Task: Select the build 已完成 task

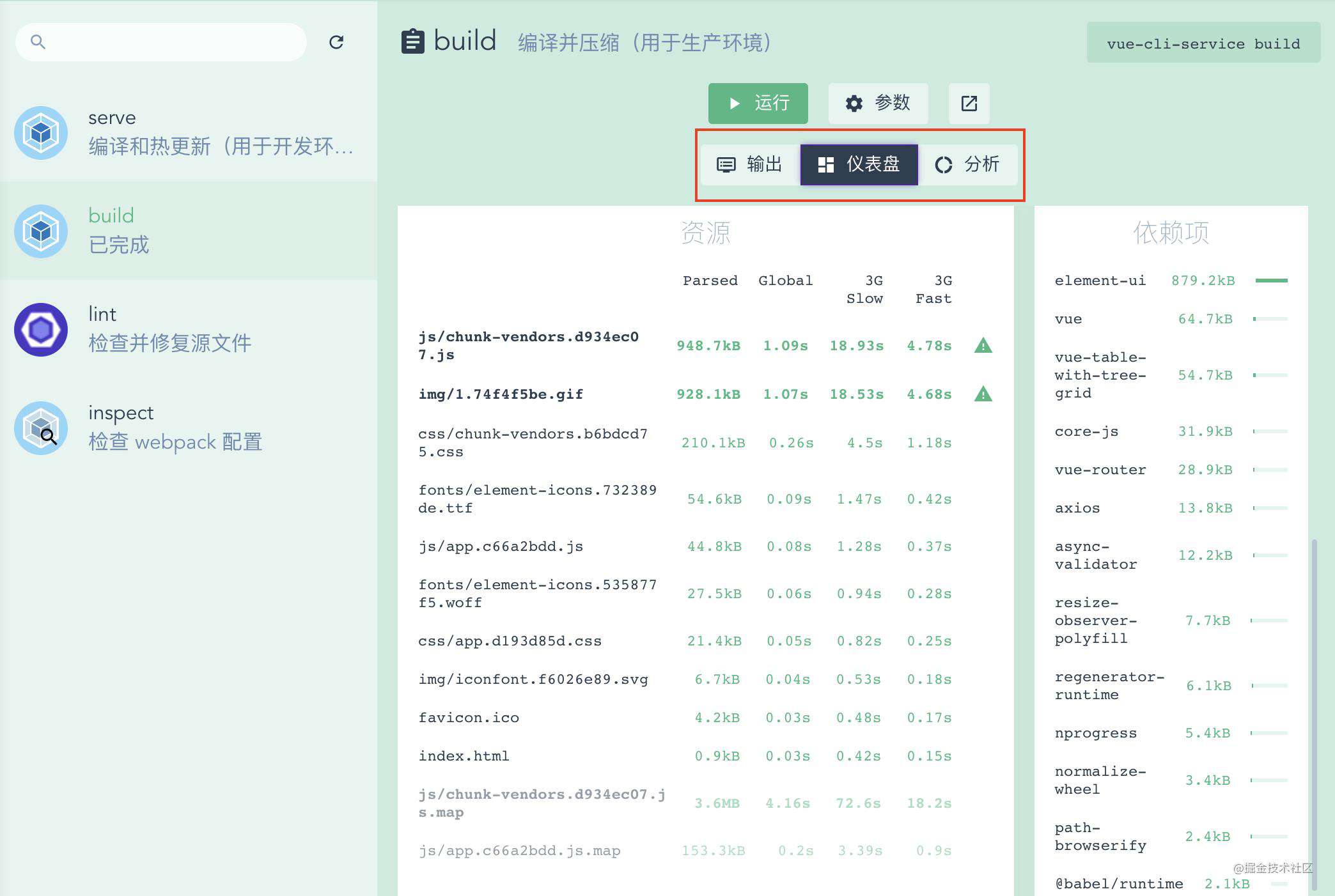Action: [x=189, y=231]
